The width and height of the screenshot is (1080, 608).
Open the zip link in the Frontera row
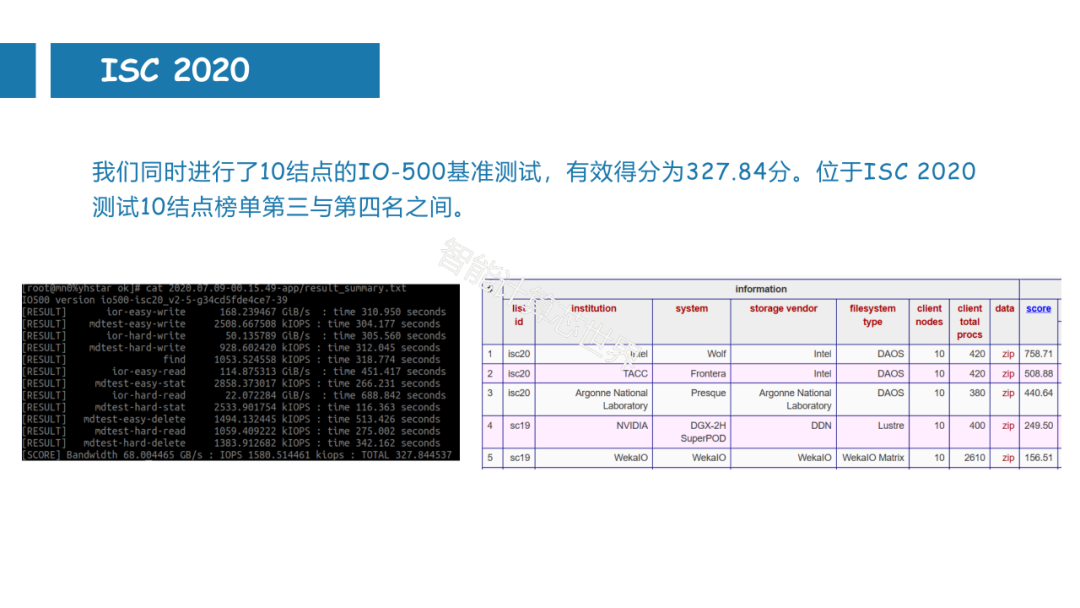click(1008, 374)
